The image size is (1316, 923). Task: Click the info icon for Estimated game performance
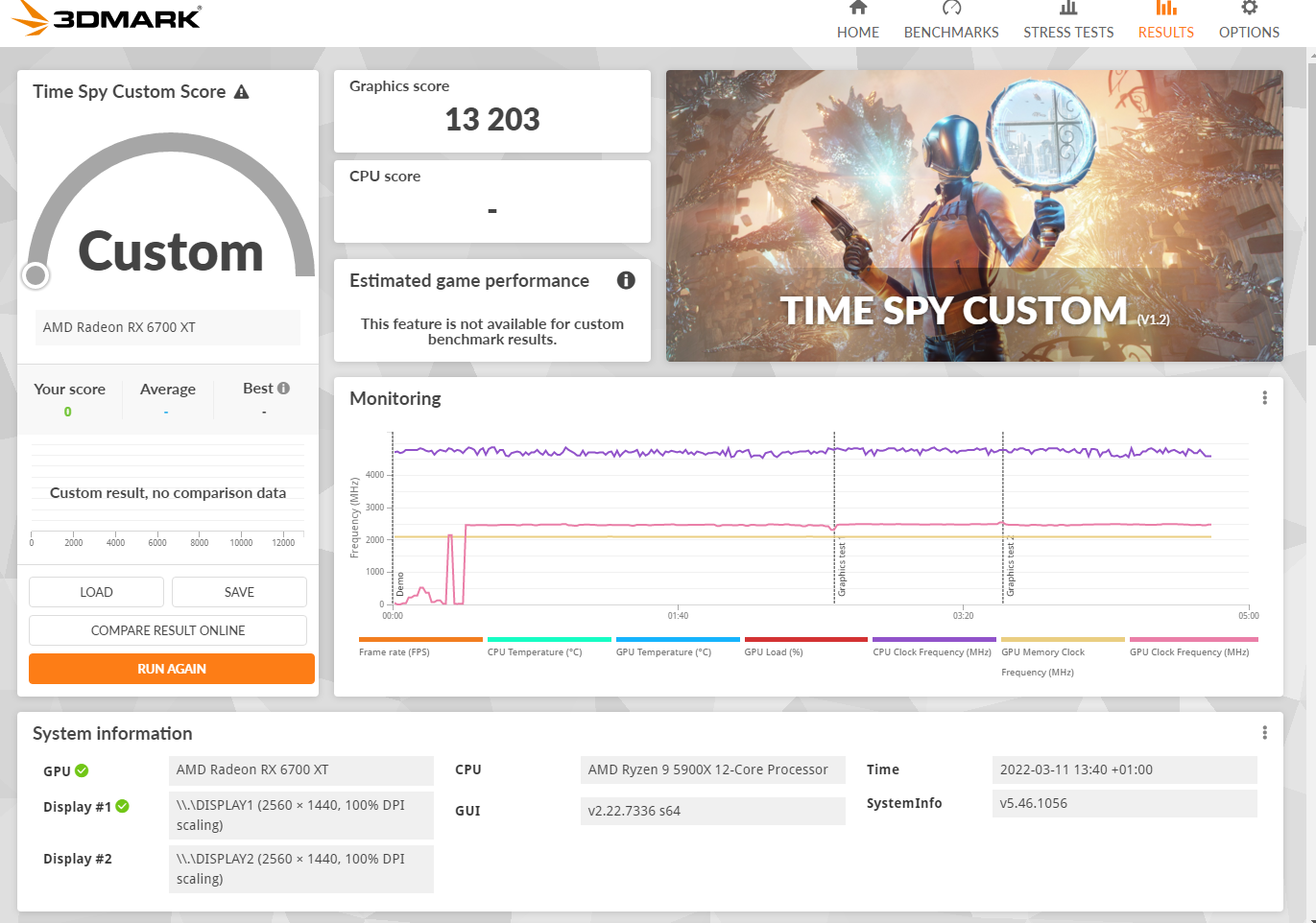pyautogui.click(x=626, y=280)
